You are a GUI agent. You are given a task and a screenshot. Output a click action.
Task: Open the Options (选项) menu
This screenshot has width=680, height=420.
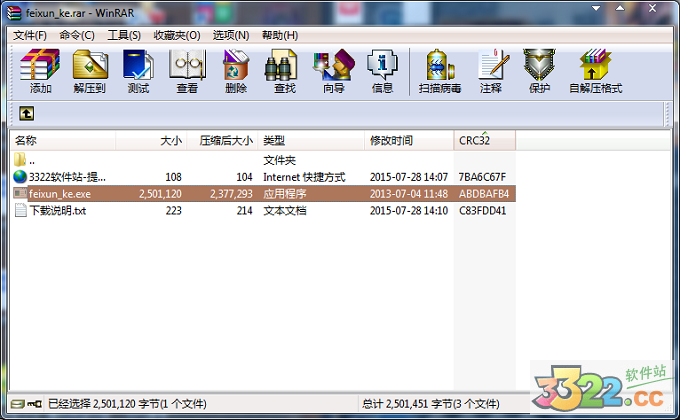tap(231, 35)
